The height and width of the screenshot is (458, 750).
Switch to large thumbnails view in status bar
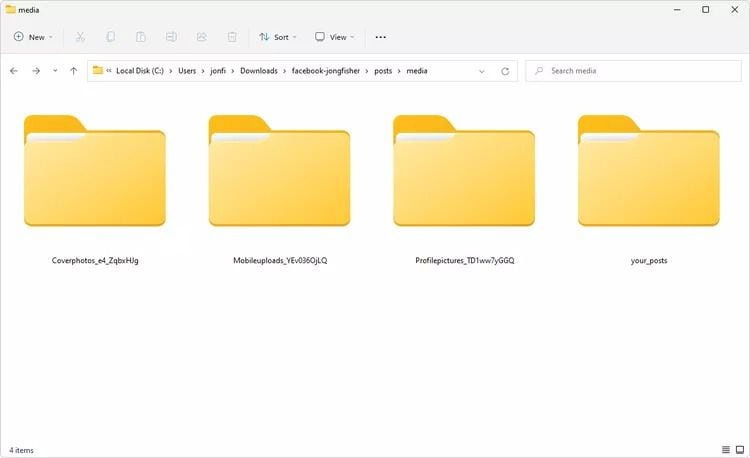point(739,450)
